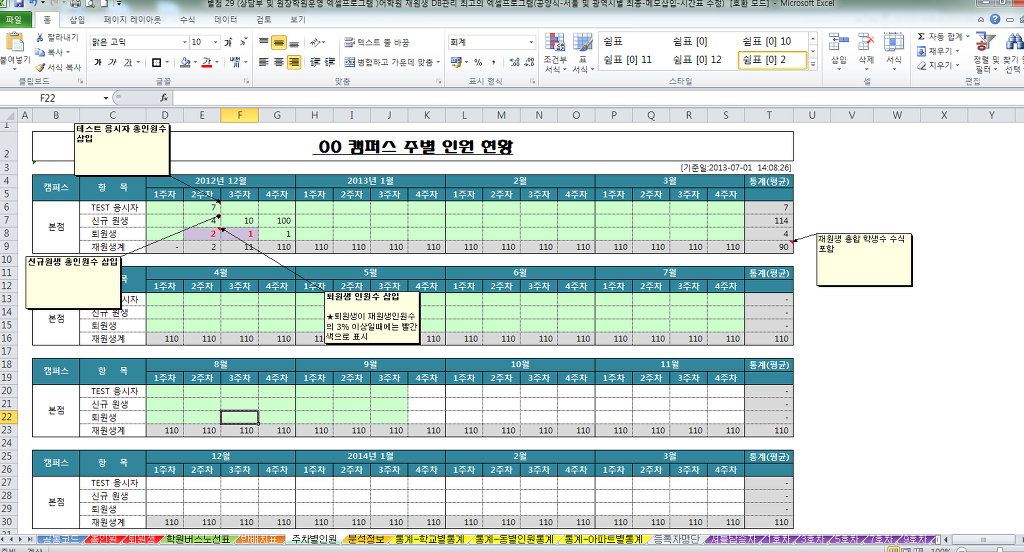
Task: Select the cell style 쉼표 [0] 10
Action: point(766,41)
